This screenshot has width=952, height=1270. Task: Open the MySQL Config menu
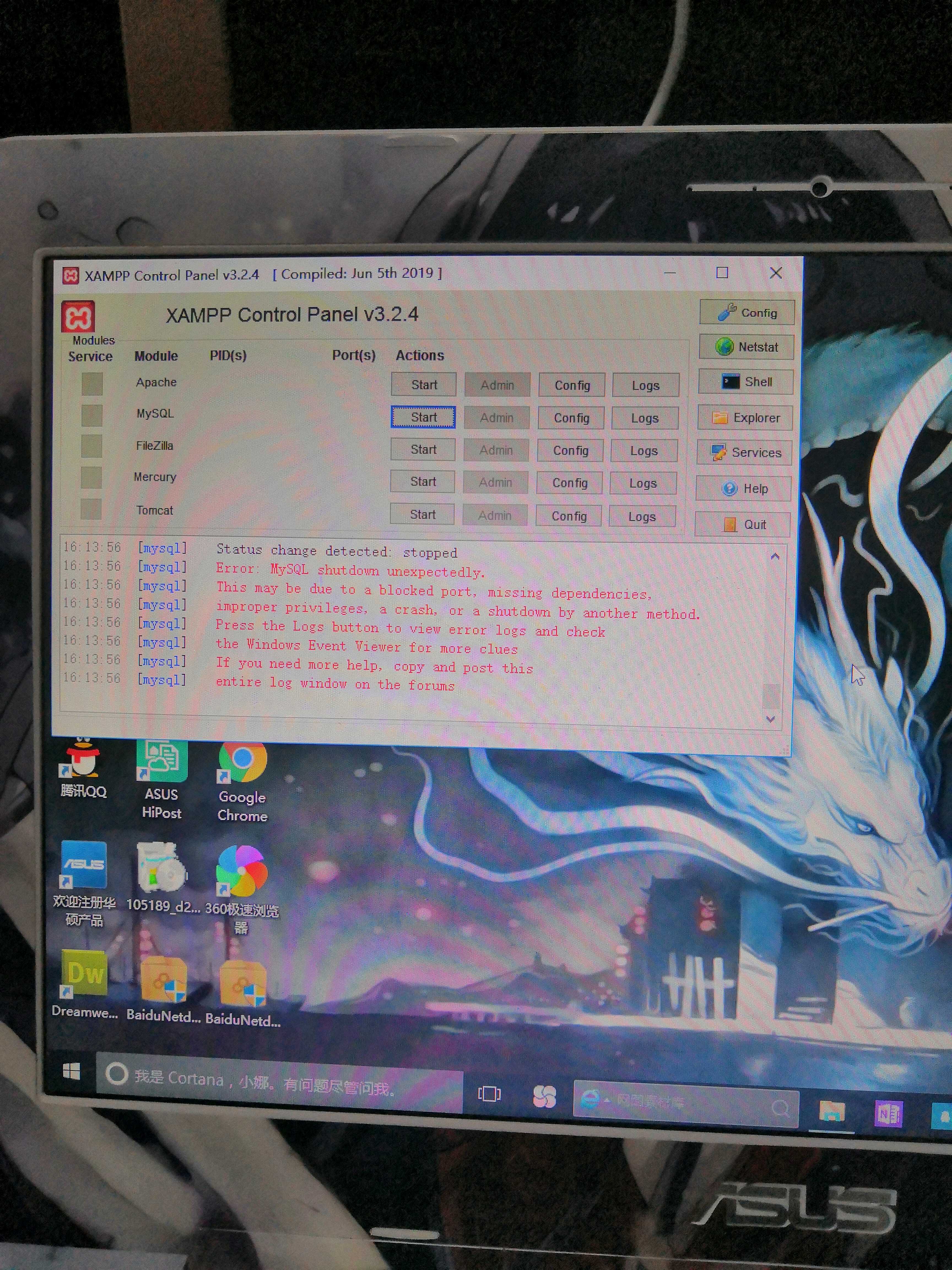pos(572,418)
